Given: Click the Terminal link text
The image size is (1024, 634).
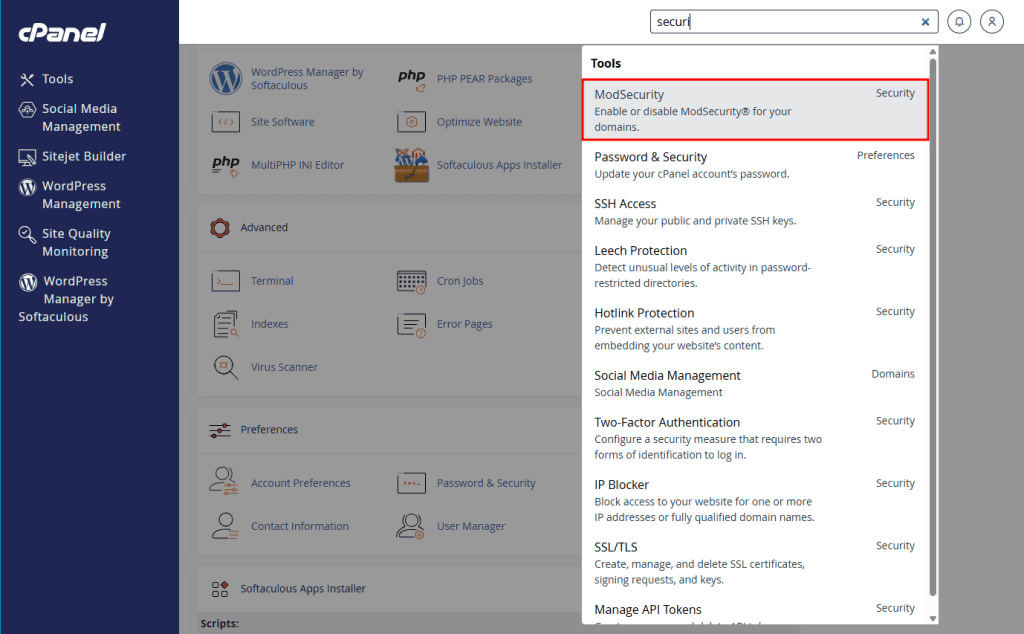Looking at the screenshot, I should pyautogui.click(x=272, y=281).
